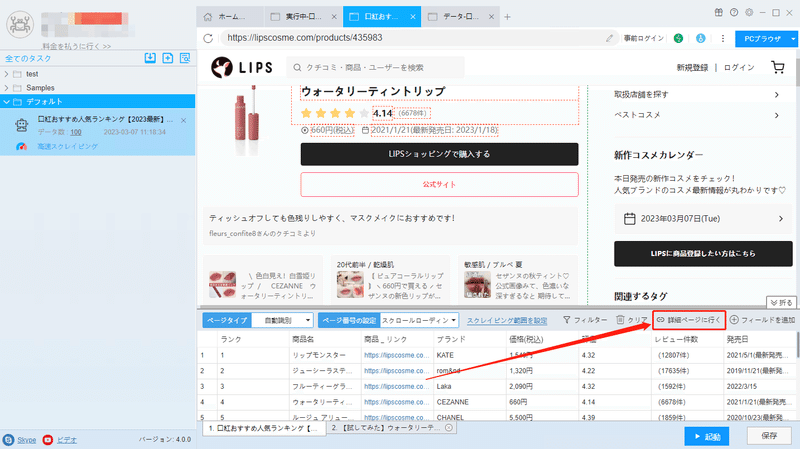The width and height of the screenshot is (800, 449).
Task: Click the blue water drop icon in toolbar
Action: tap(701, 38)
